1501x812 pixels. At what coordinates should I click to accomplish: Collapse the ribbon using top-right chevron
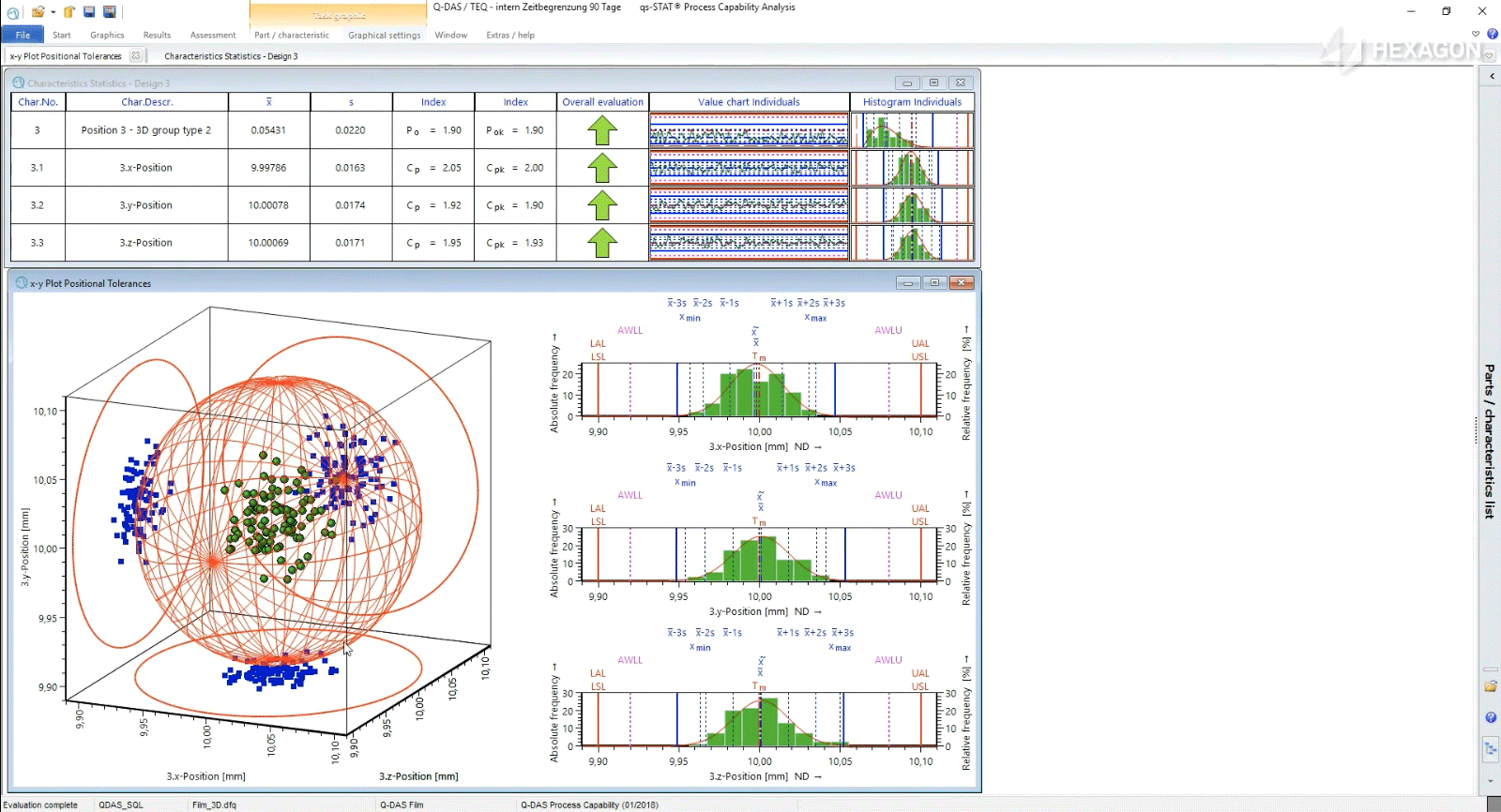click(x=1476, y=34)
